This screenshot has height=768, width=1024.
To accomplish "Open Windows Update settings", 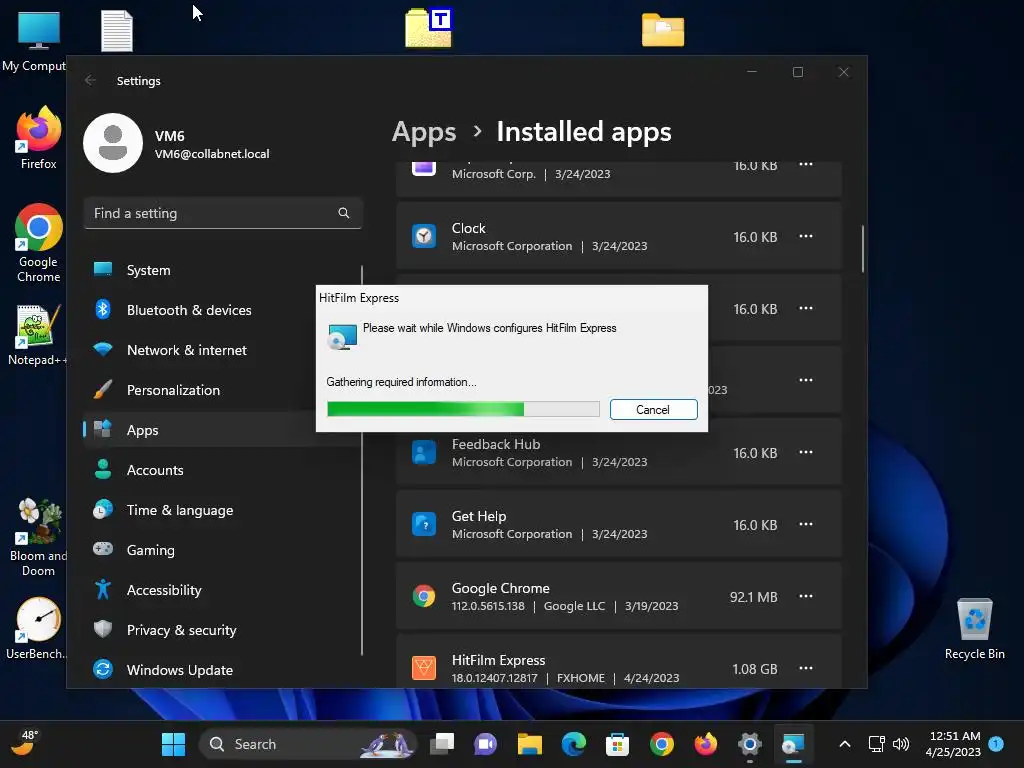I will click(x=222, y=670).
